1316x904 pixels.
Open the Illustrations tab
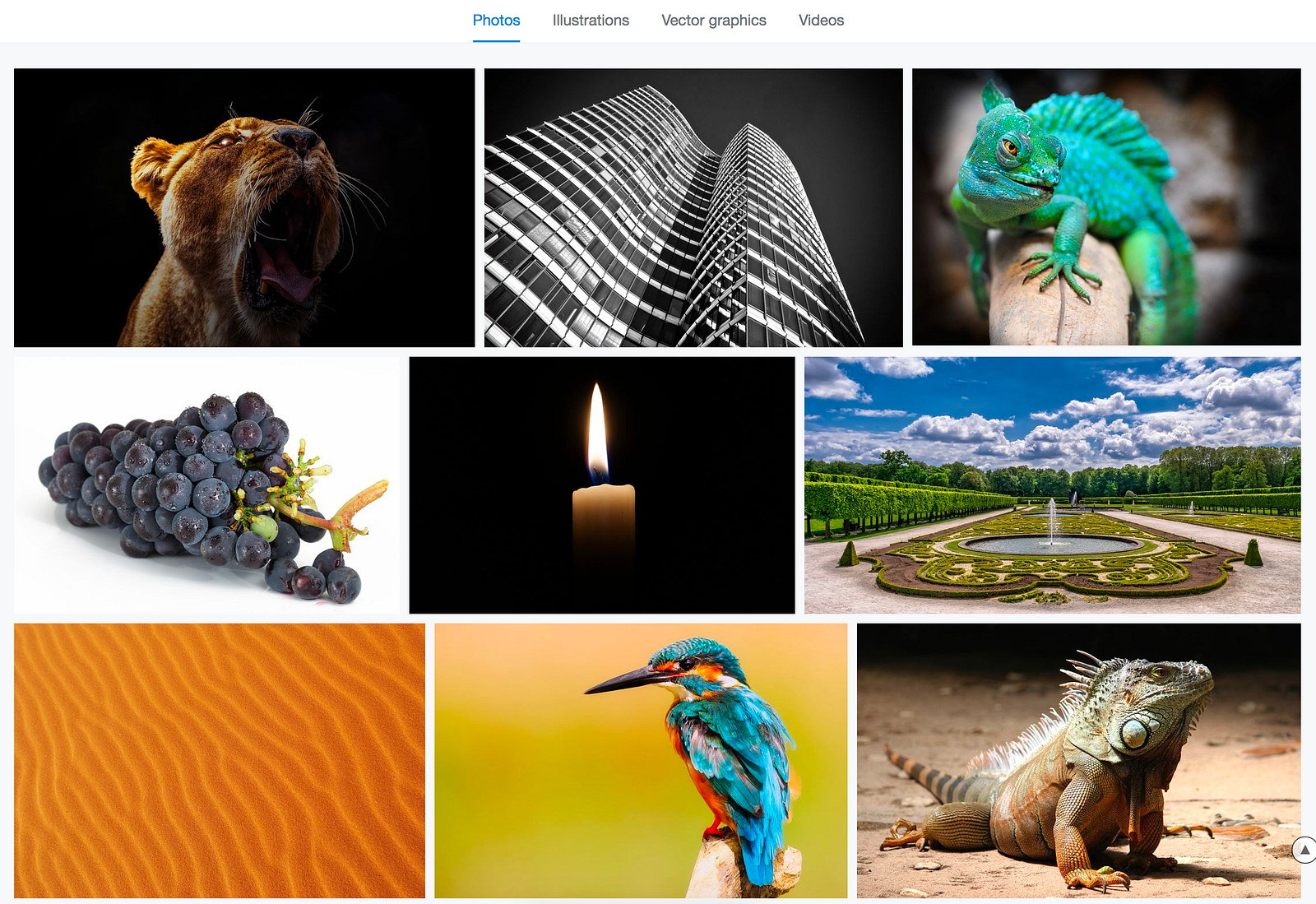tap(591, 21)
